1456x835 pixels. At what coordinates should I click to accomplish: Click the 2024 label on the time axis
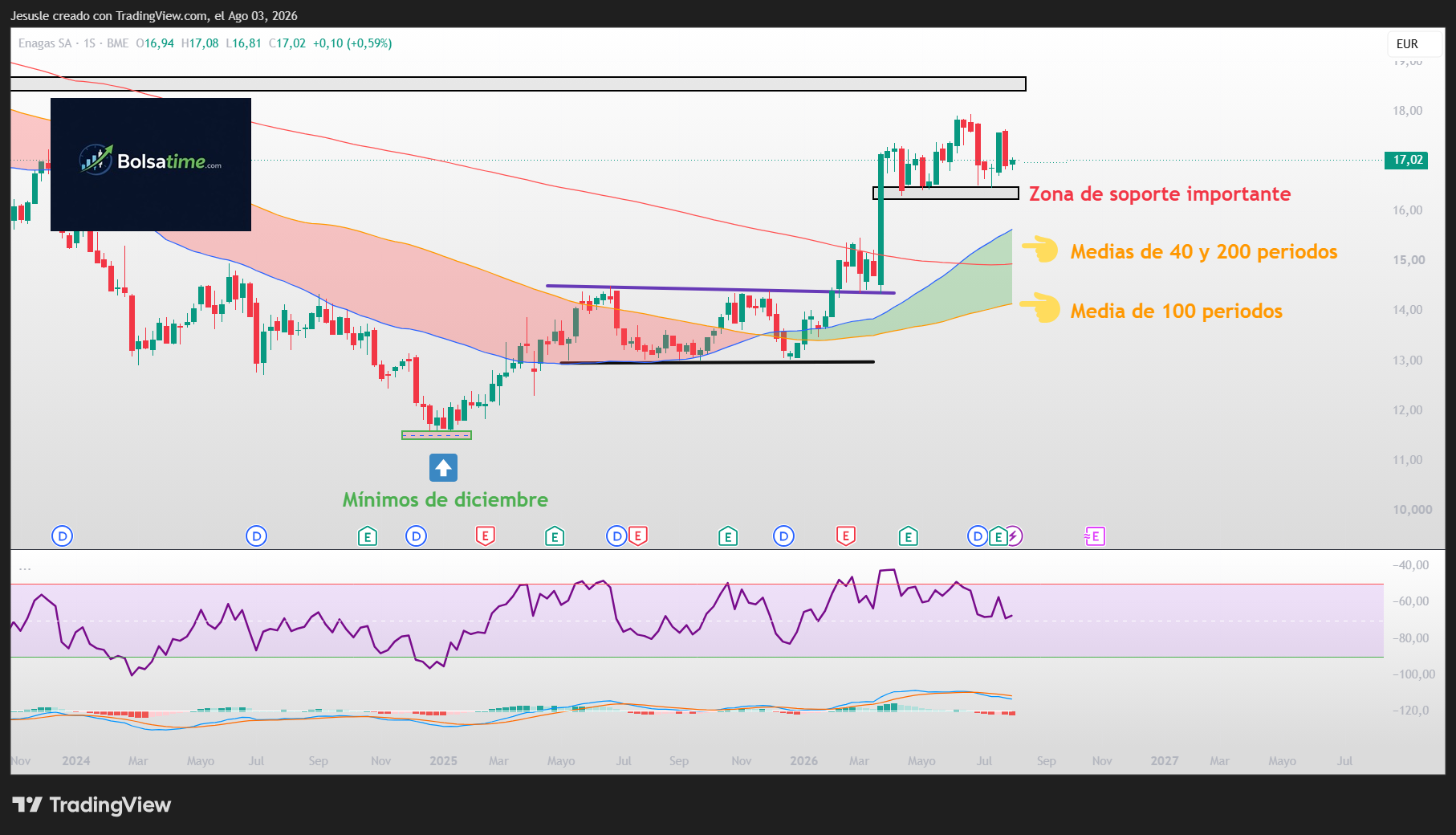pyautogui.click(x=76, y=760)
